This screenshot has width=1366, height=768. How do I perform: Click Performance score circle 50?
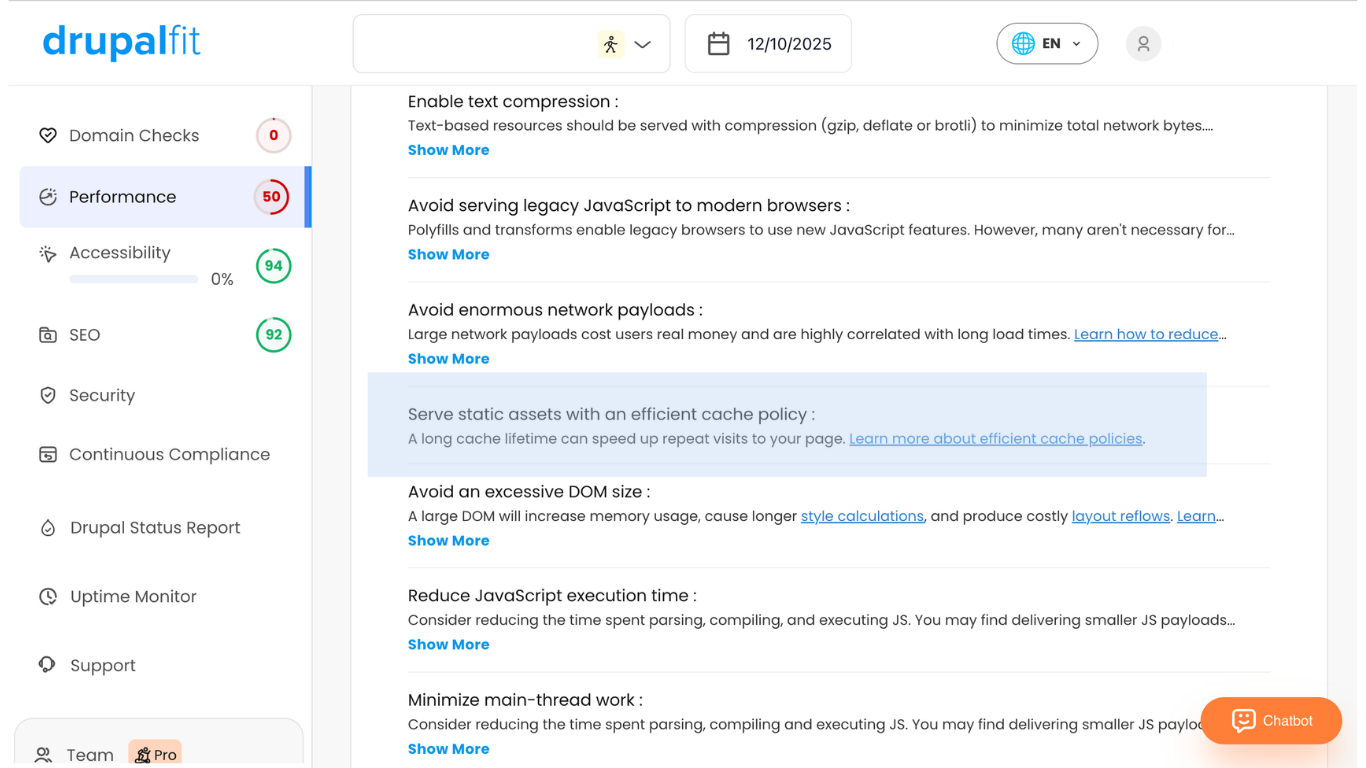[271, 197]
